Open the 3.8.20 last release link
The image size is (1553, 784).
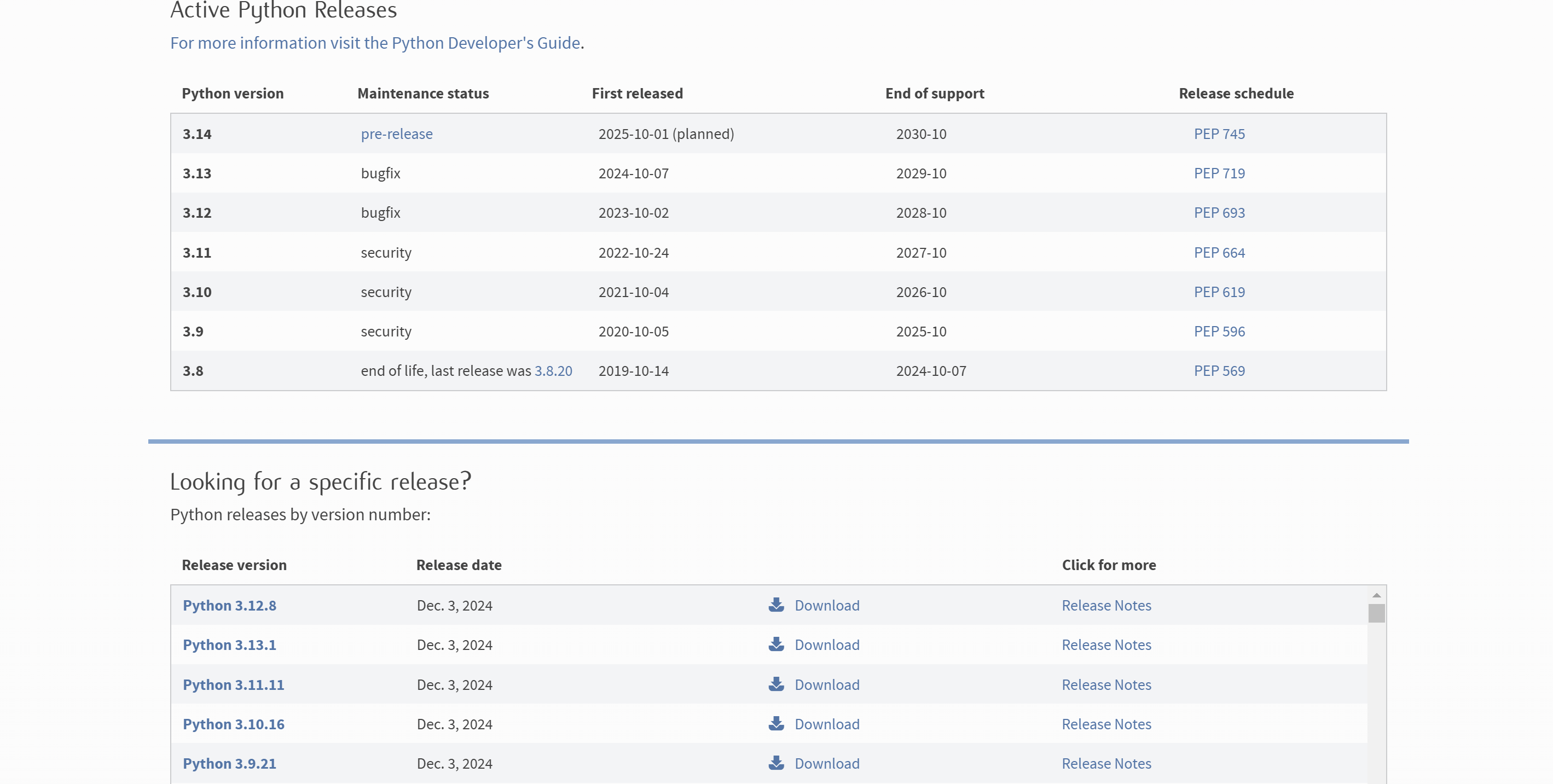[553, 370]
